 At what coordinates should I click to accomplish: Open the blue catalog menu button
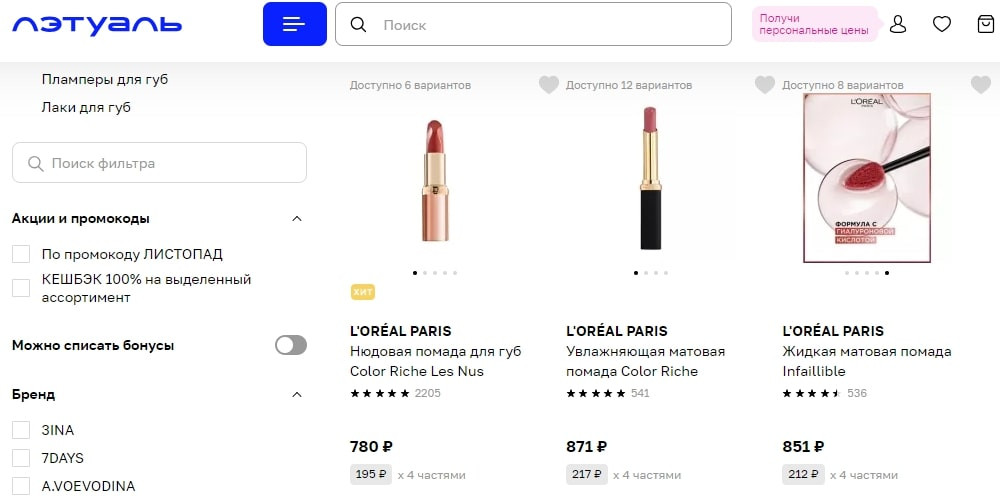(x=294, y=24)
